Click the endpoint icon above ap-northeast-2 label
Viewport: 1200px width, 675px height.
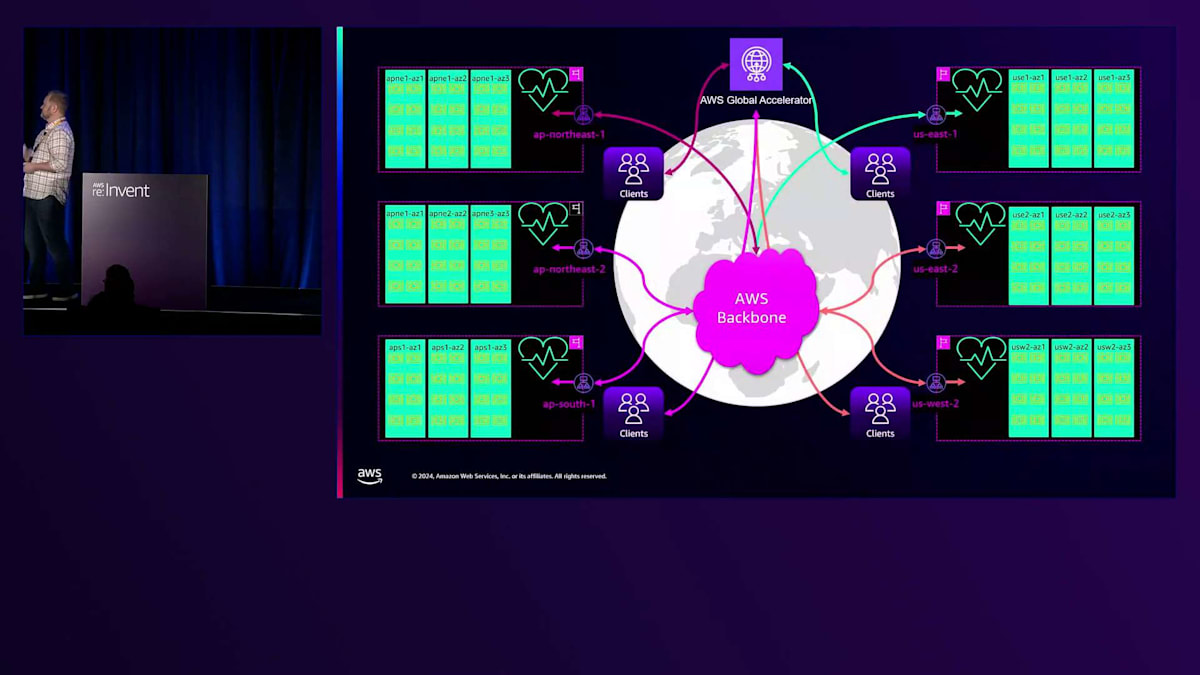click(583, 249)
